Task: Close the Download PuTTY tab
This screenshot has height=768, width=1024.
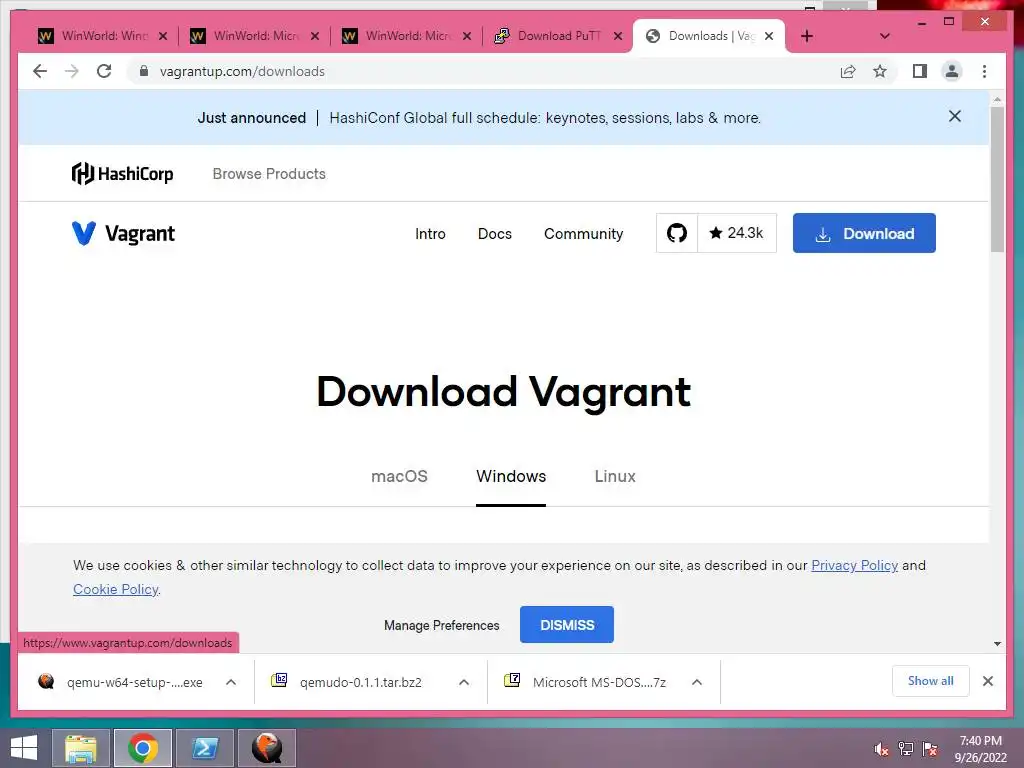Action: click(618, 36)
